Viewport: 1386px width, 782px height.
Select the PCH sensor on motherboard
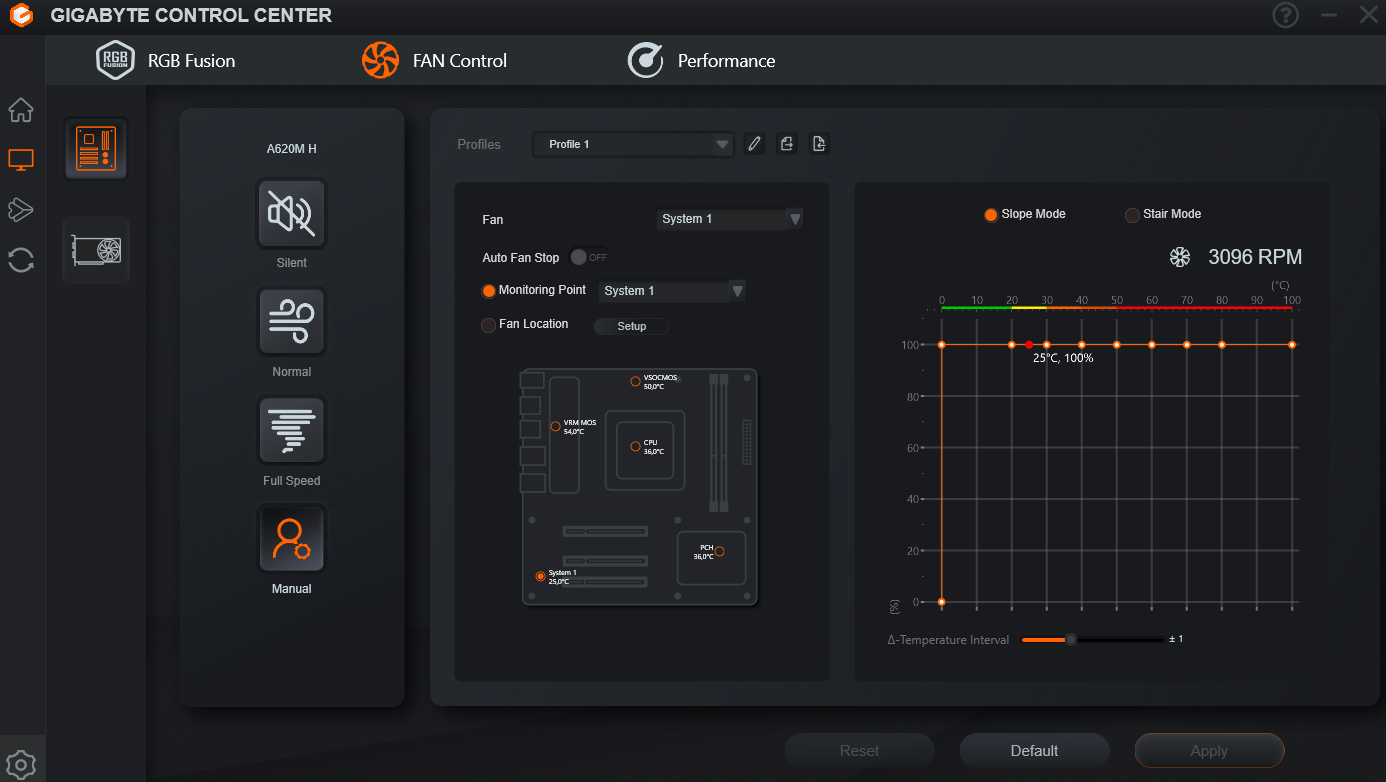click(719, 551)
